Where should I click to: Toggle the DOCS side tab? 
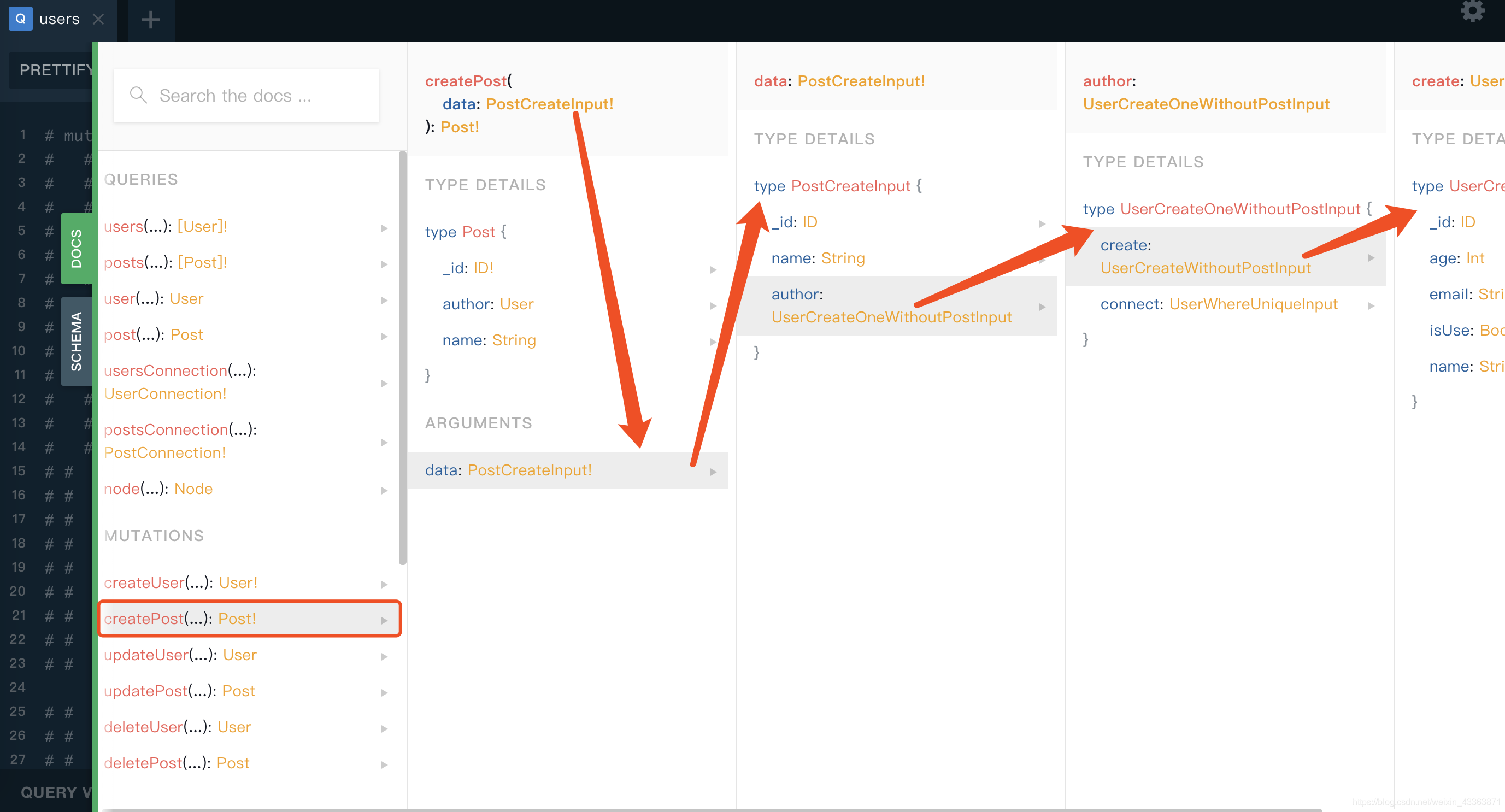[x=76, y=248]
